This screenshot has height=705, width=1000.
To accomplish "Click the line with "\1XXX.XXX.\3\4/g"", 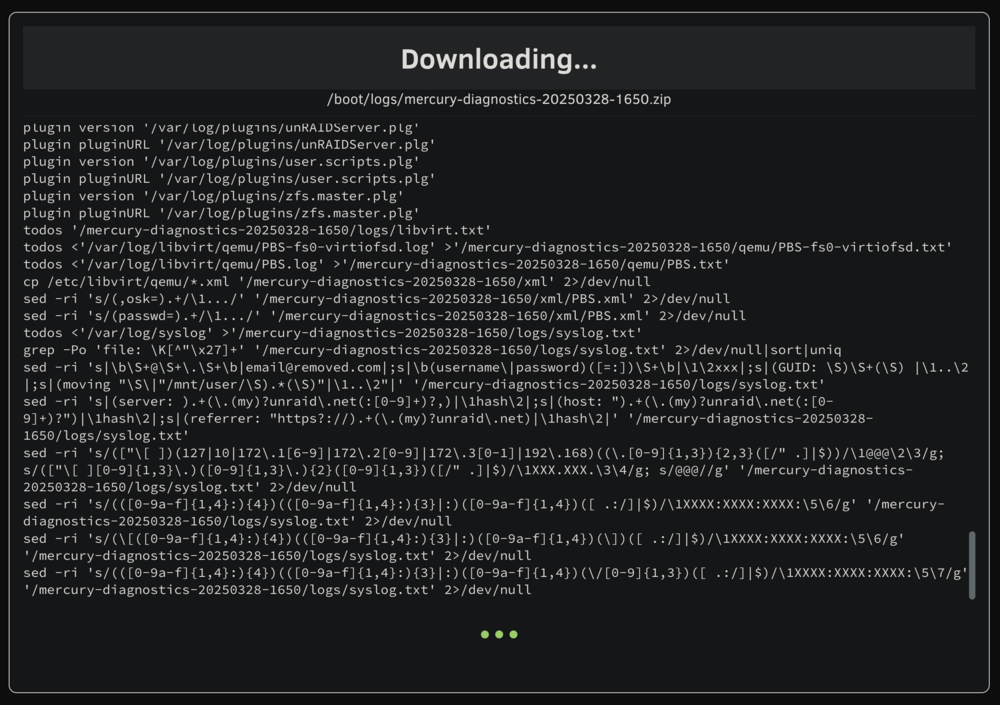I will [x=468, y=470].
